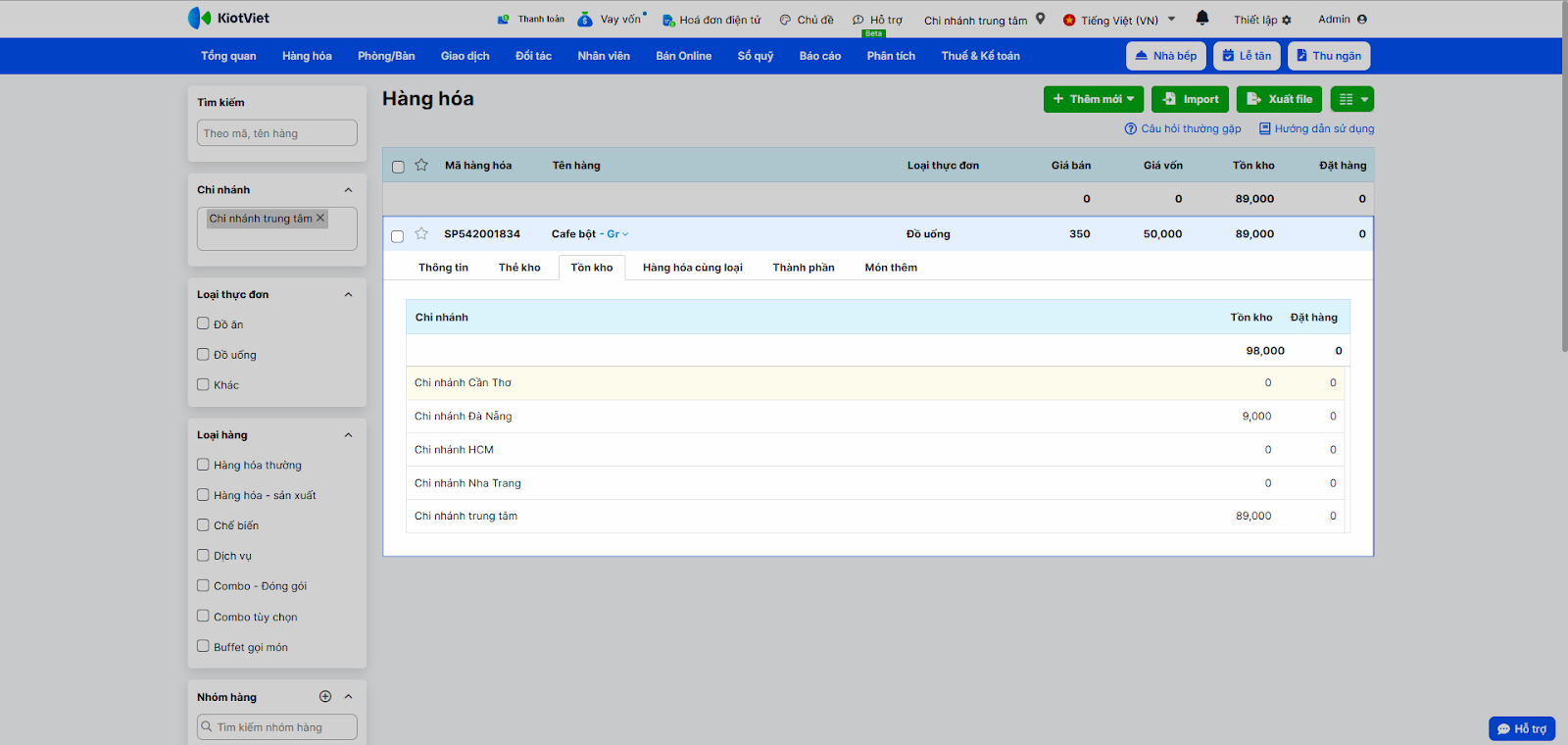
Task: Collapse the Loại thực đơn panel
Action: click(348, 294)
